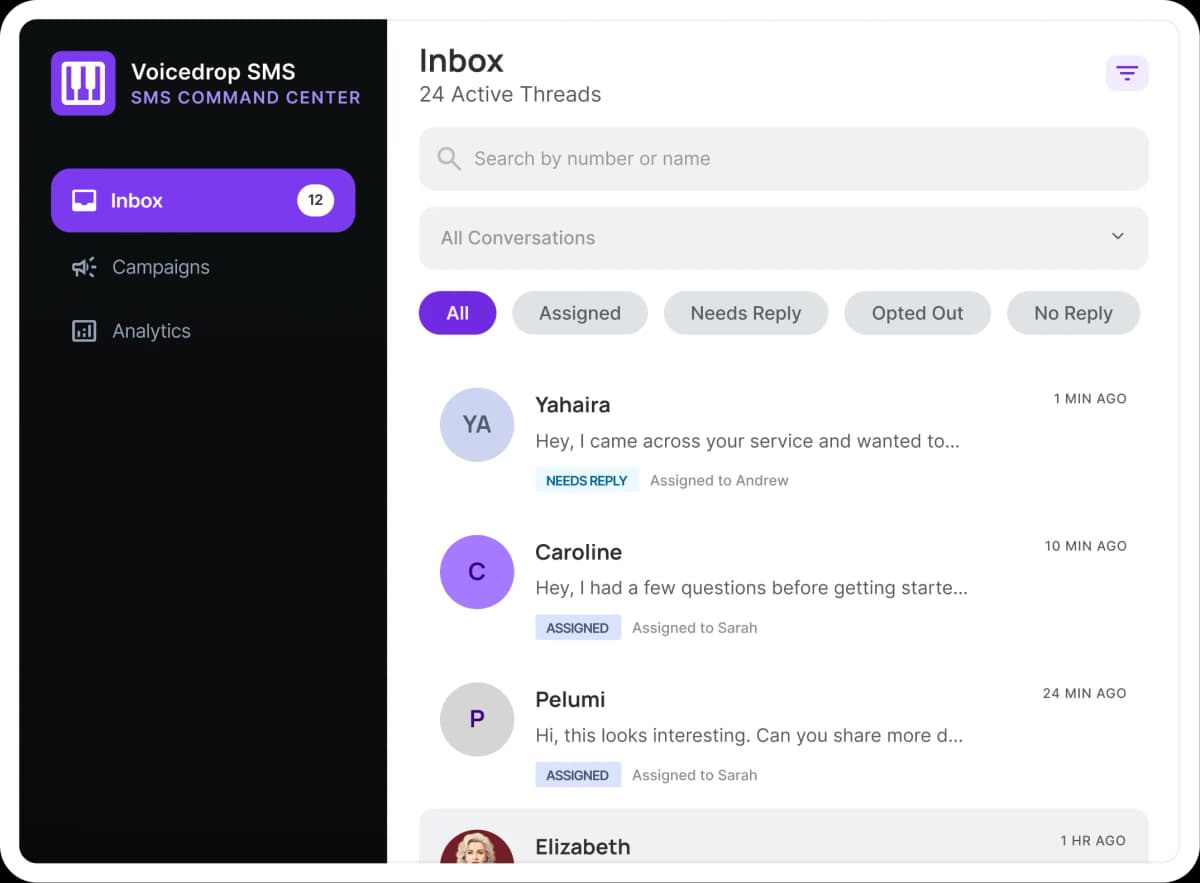The width and height of the screenshot is (1200, 883).
Task: Click the Inbox tray icon in sidebar
Action: pos(84,200)
